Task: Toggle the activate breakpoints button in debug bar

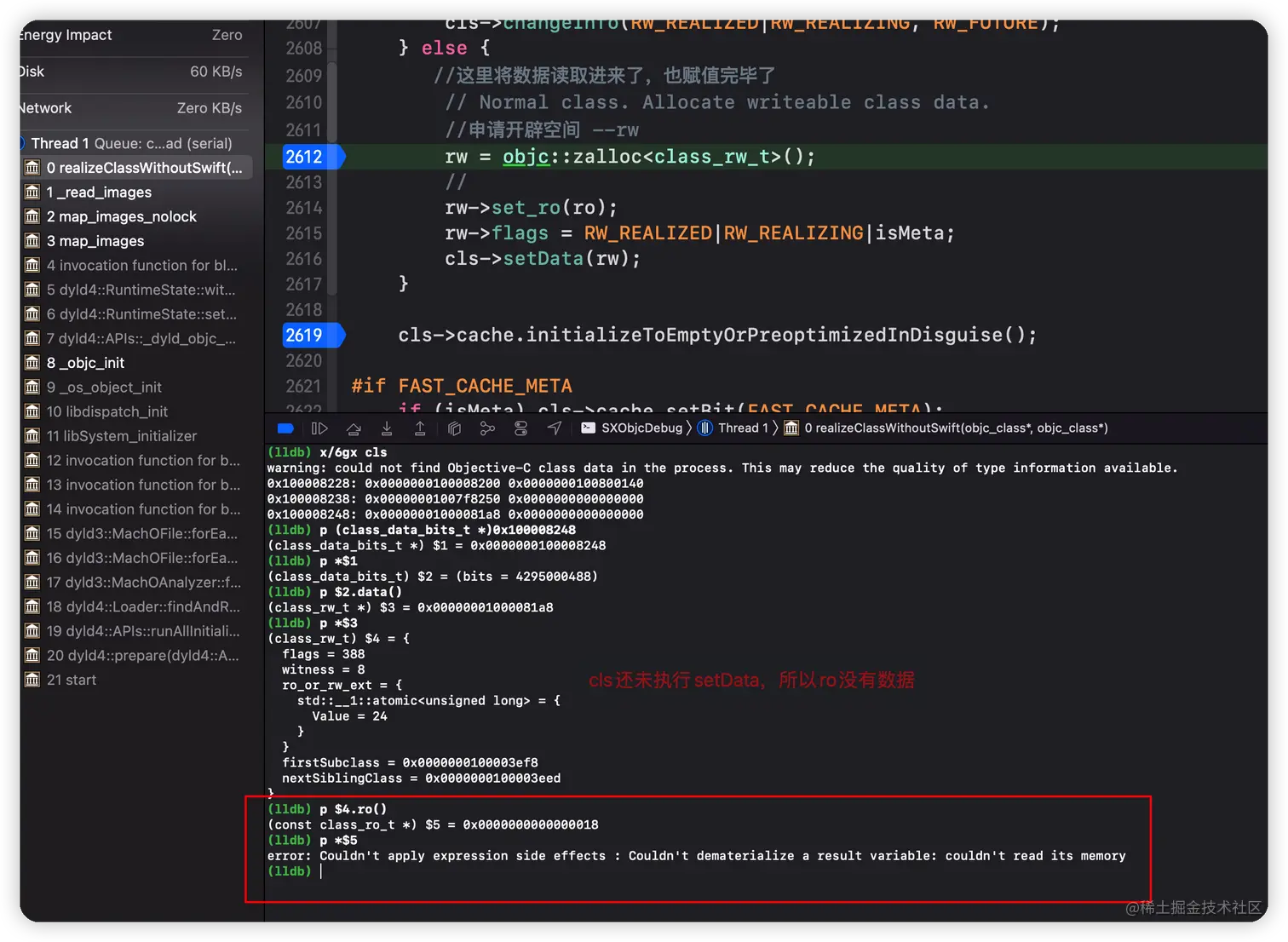Action: (285, 428)
